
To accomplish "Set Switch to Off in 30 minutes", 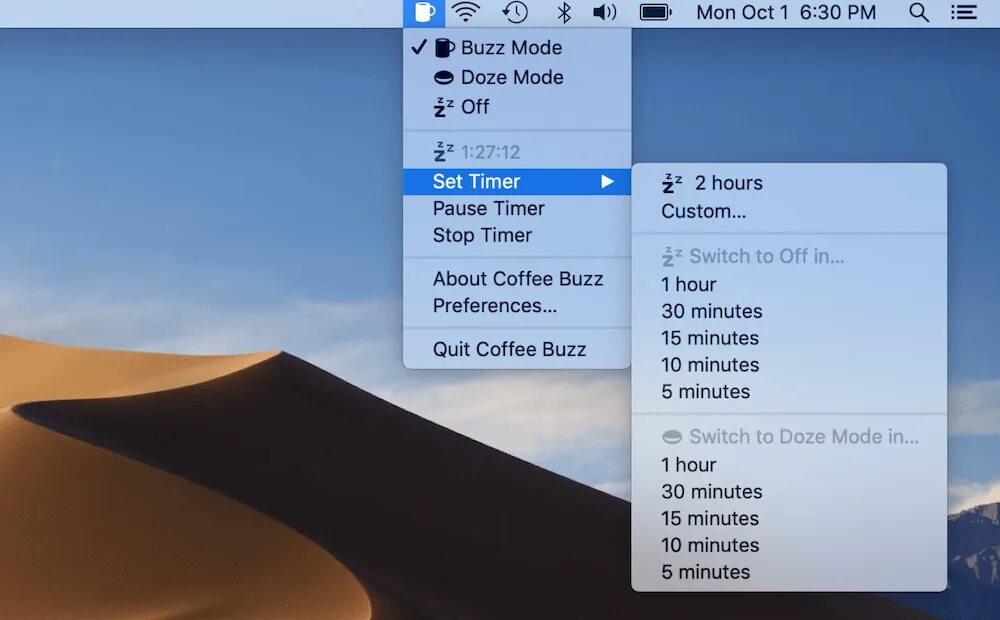I will (x=789, y=311).
